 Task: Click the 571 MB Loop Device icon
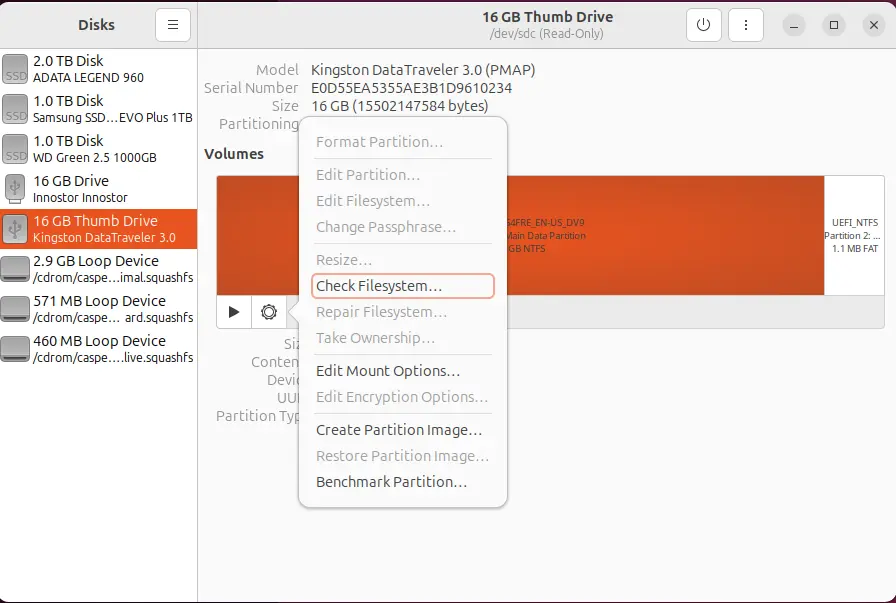[15, 309]
